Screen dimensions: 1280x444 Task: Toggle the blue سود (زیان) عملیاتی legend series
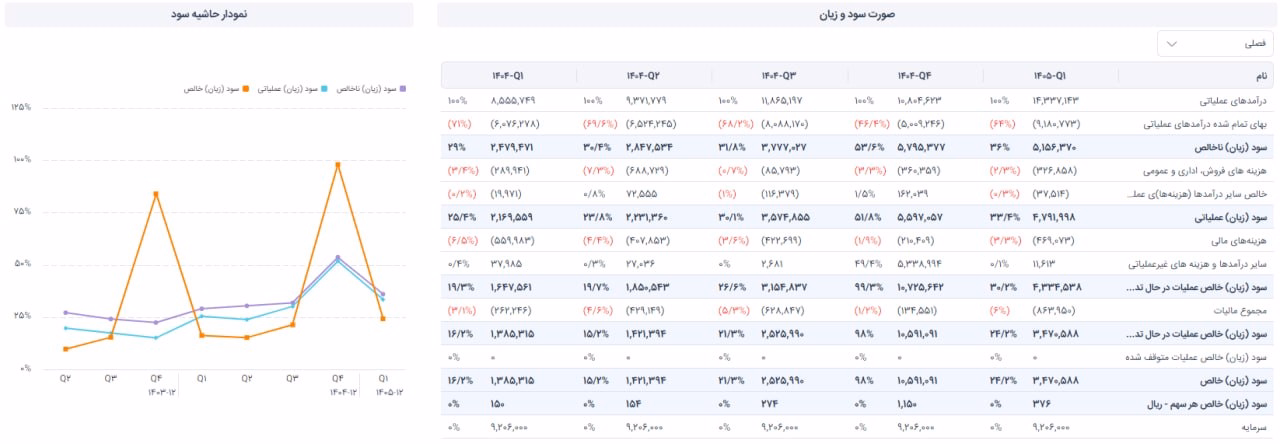[290, 88]
